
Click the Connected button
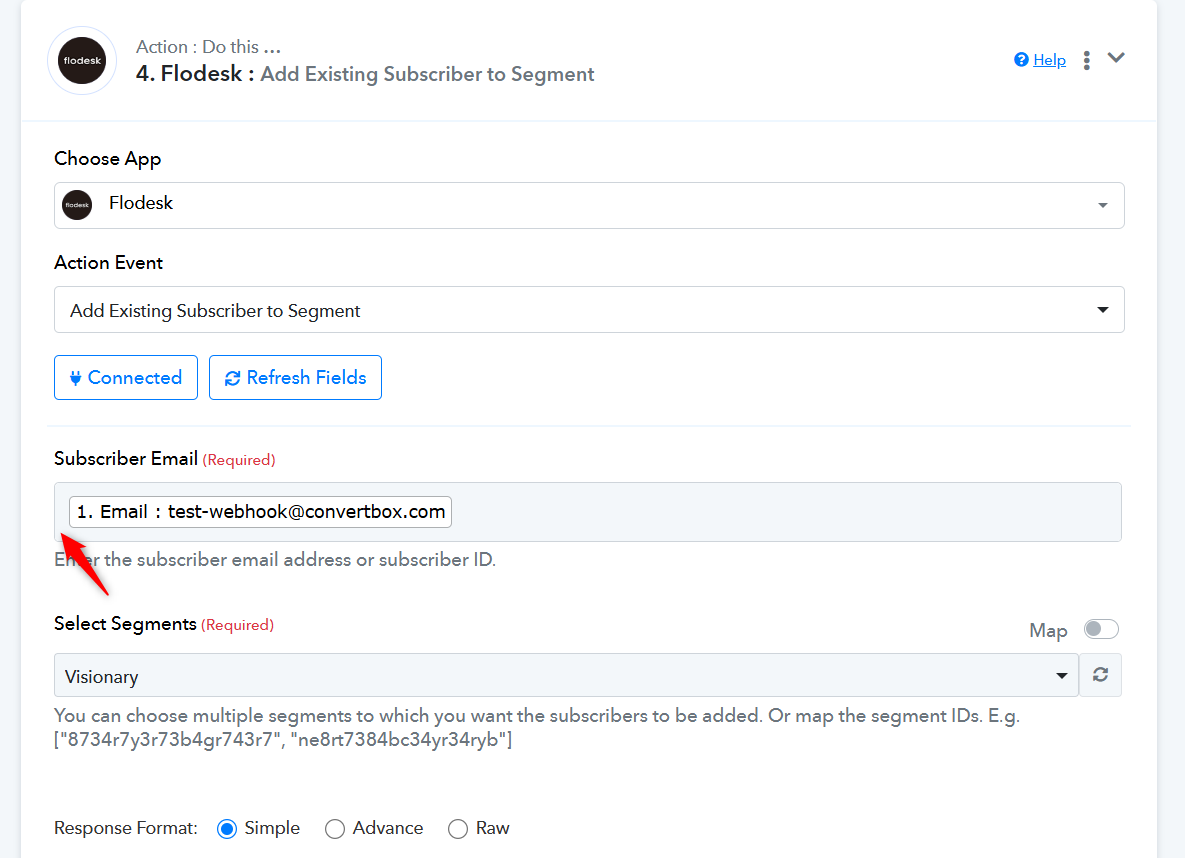pos(126,378)
